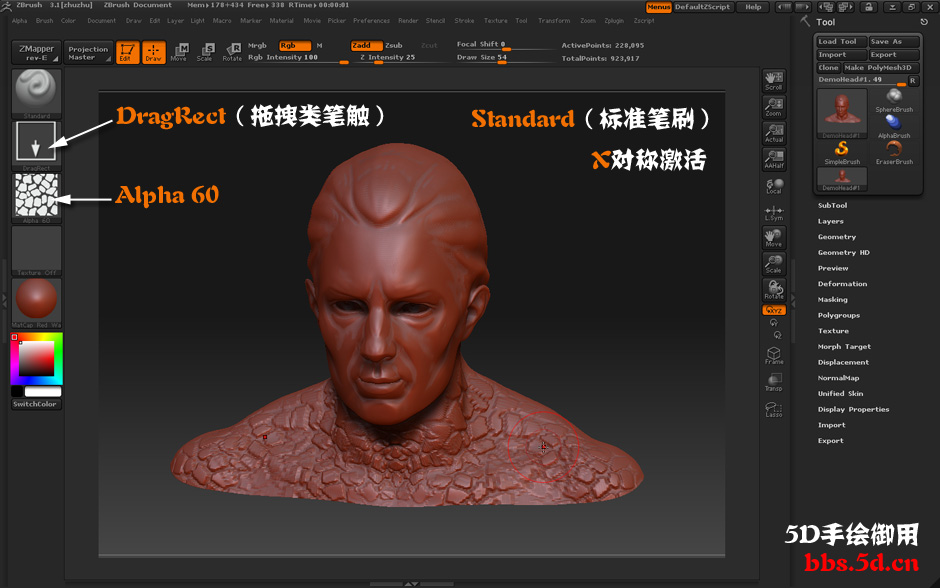
Task: Open the Alpha 60 selector
Action: [37, 198]
